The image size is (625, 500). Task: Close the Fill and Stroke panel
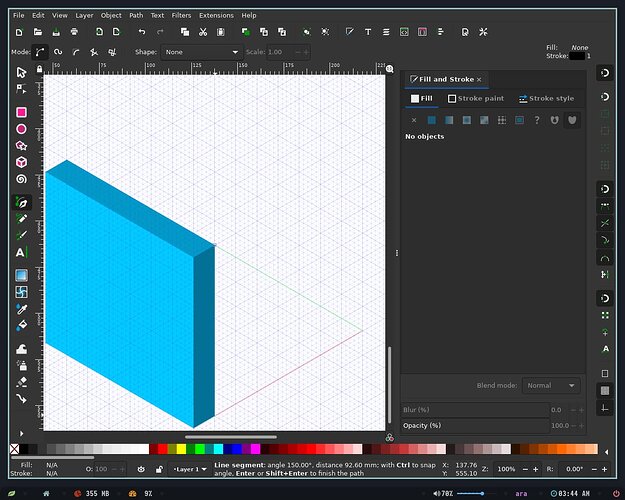[479, 79]
